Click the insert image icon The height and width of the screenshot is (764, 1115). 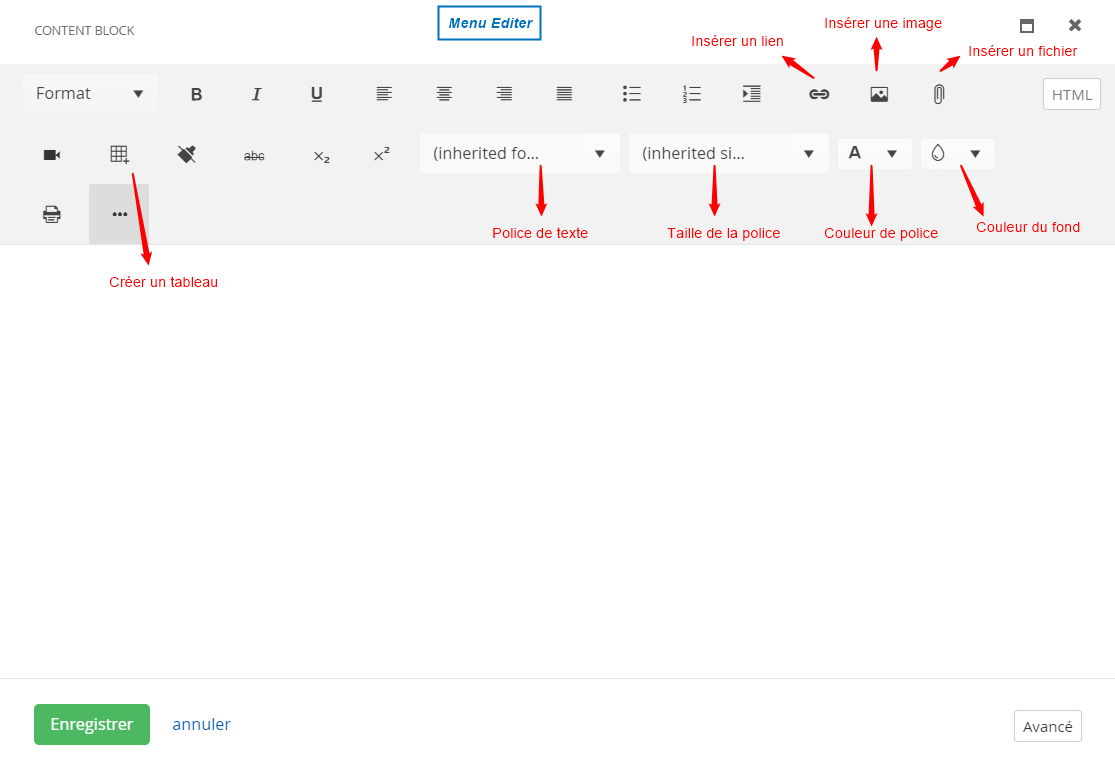[x=879, y=94]
